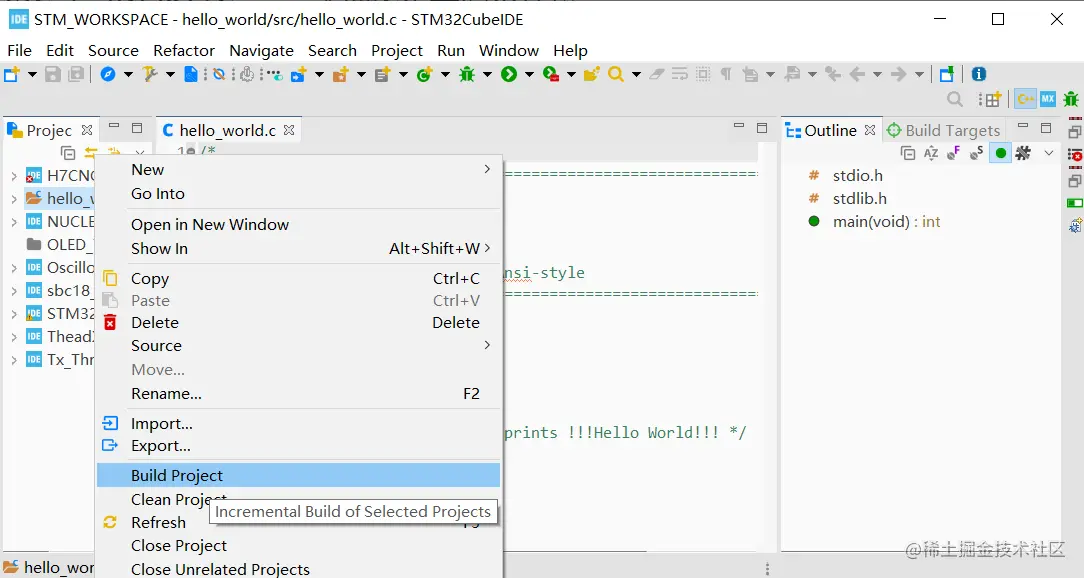
Task: Open the Navigate menu
Action: pos(261,50)
